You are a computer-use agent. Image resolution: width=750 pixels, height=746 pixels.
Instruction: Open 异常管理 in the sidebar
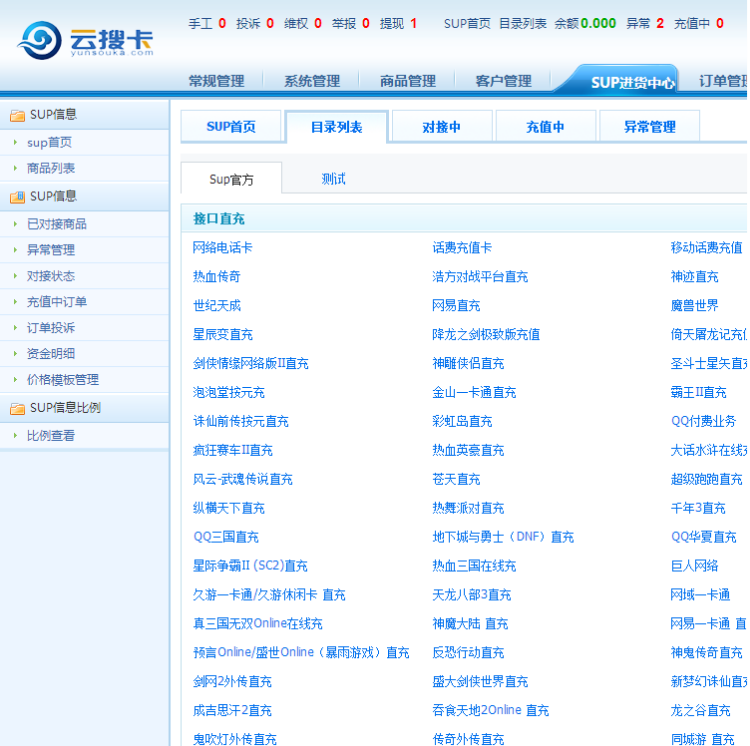pyautogui.click(x=51, y=250)
